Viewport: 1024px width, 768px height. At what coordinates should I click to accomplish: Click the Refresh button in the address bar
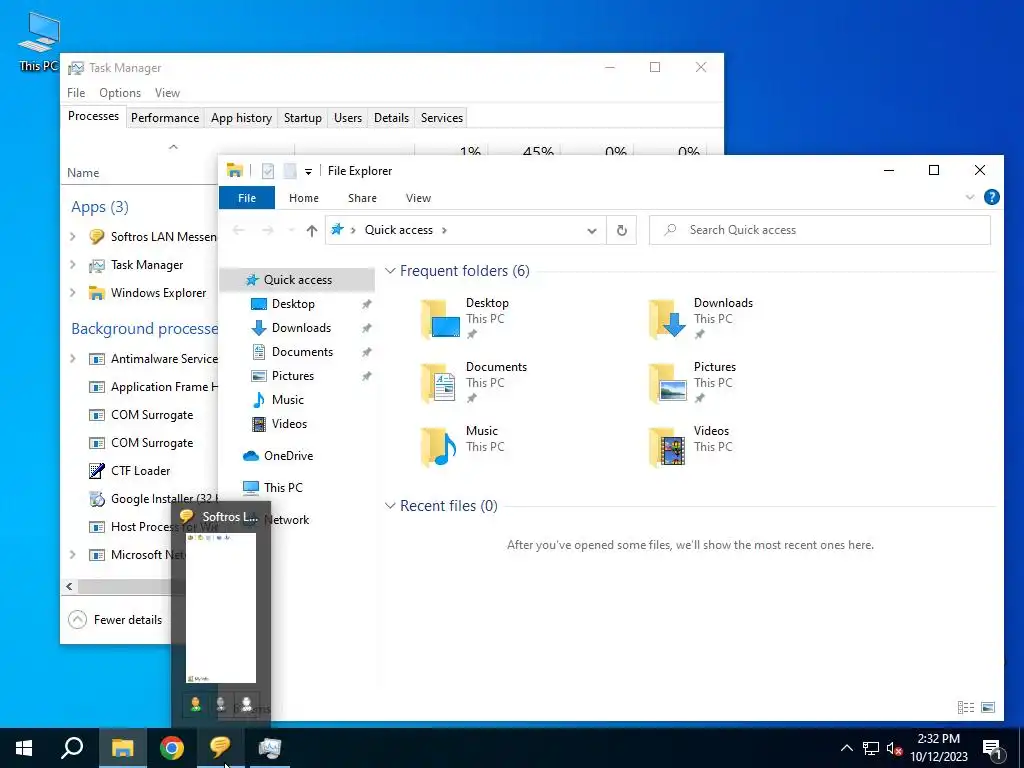click(622, 230)
